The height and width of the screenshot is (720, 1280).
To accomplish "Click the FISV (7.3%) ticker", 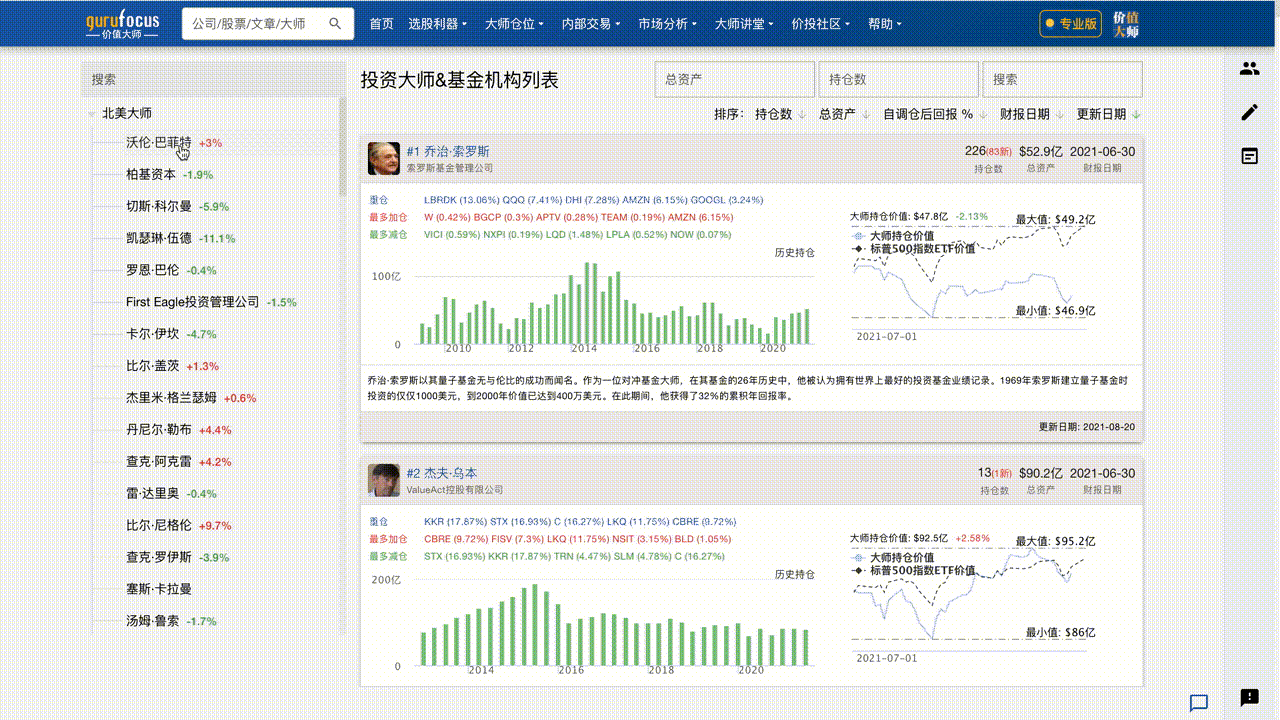I will [x=517, y=538].
